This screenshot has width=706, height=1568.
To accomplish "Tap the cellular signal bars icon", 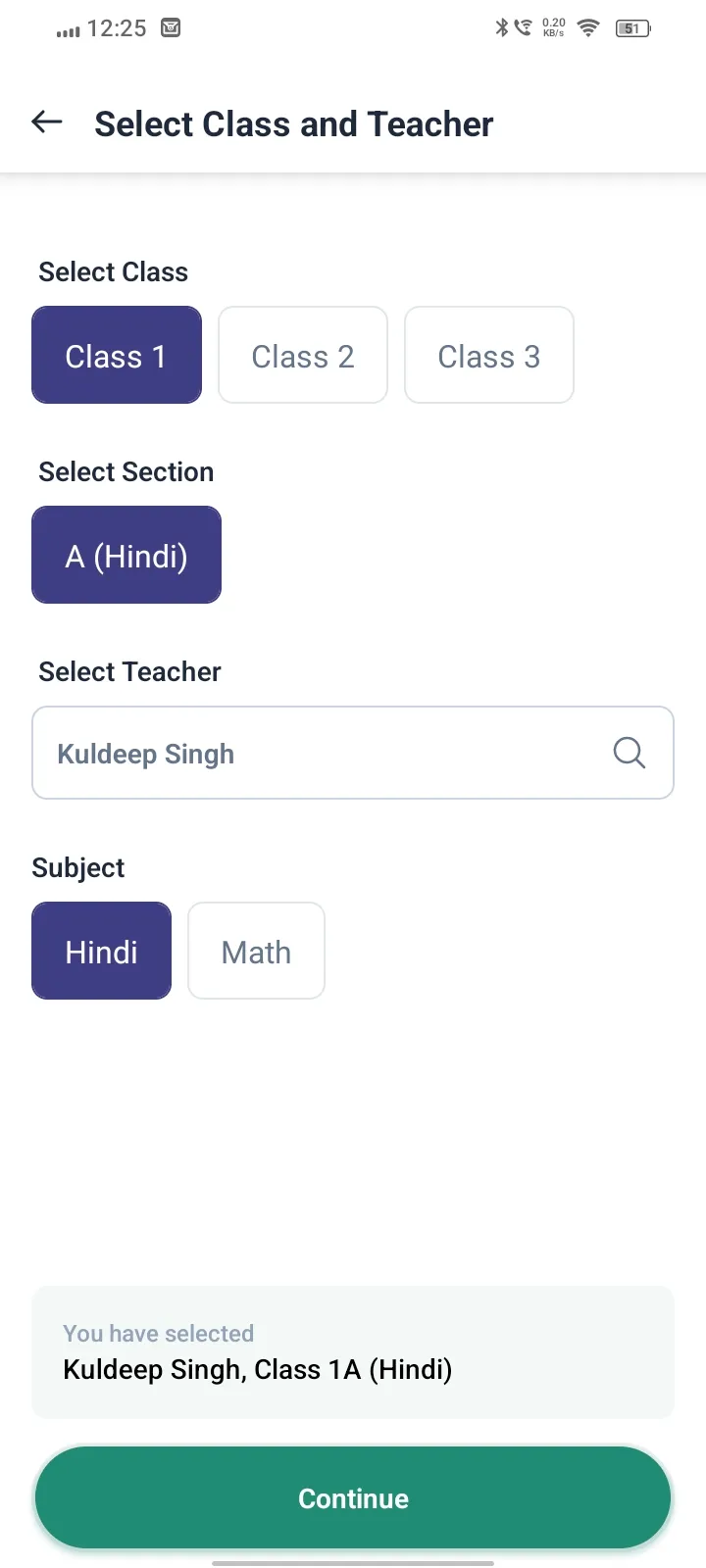I will (68, 31).
